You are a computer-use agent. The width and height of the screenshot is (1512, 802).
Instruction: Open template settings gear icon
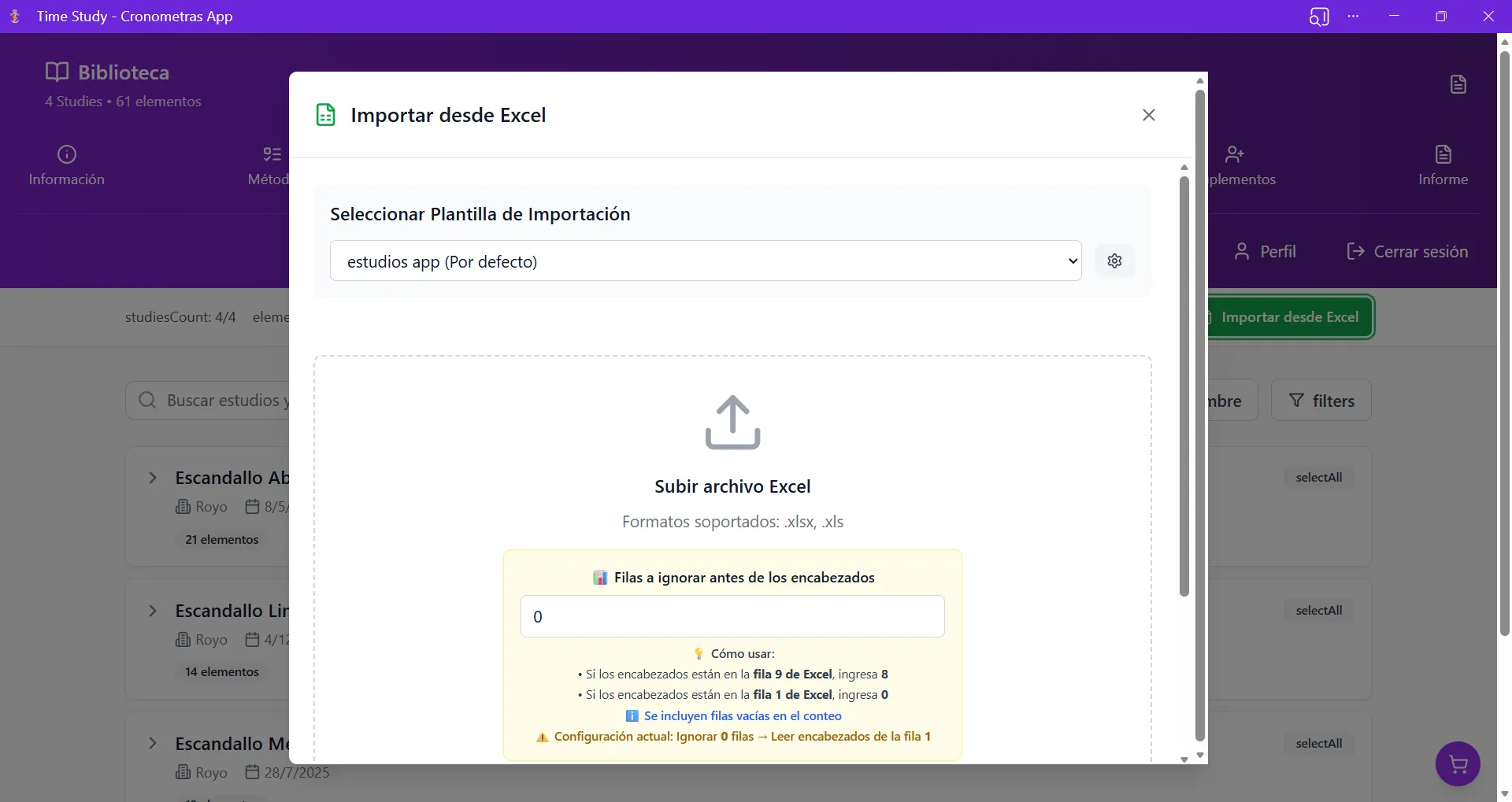pos(1114,261)
